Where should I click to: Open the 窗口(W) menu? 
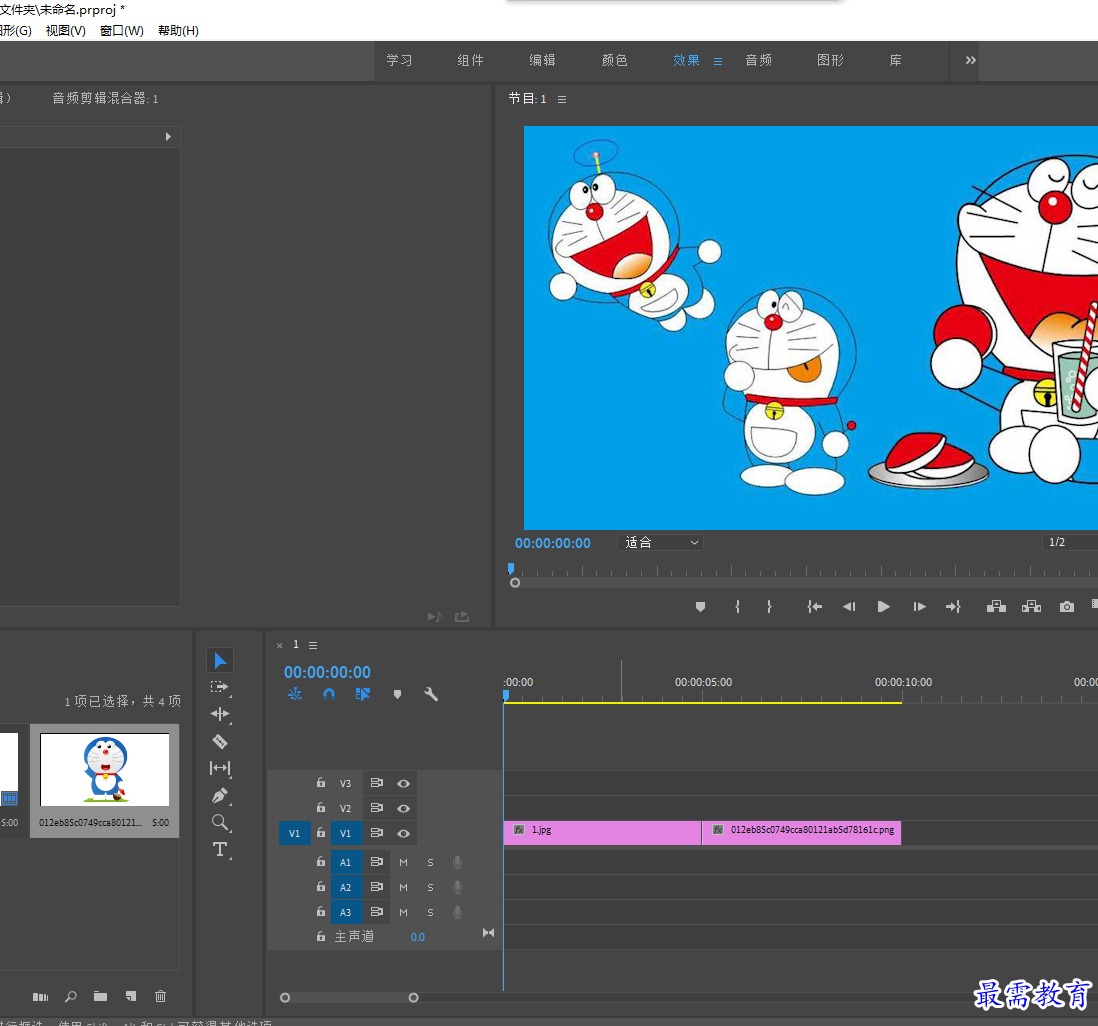click(122, 31)
